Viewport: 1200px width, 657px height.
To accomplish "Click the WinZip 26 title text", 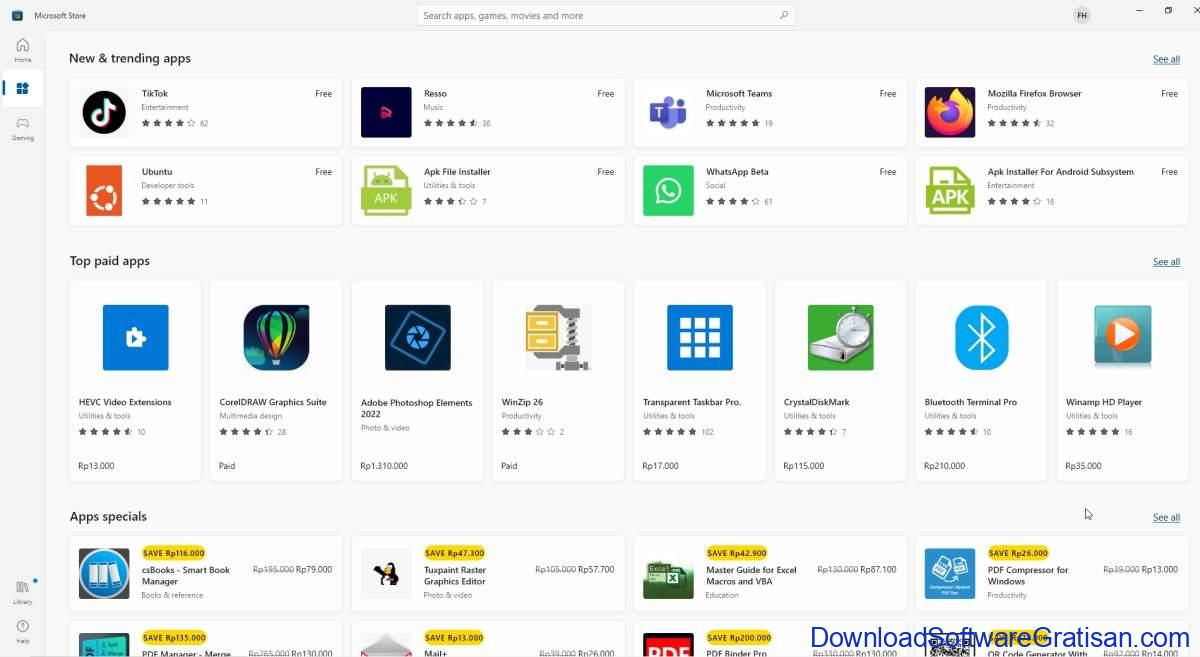I will [x=522, y=402].
